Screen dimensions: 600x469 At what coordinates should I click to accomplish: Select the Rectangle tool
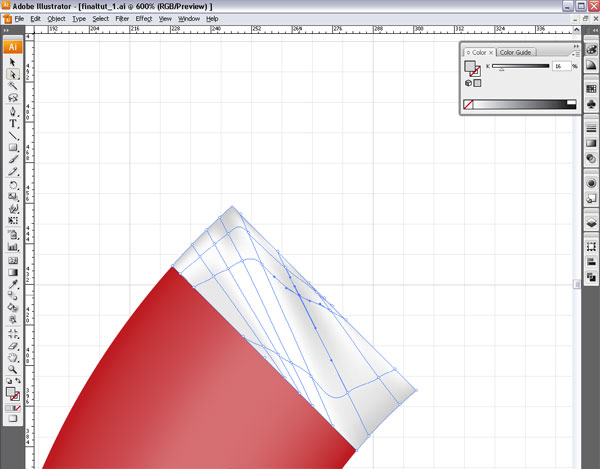coord(13,148)
